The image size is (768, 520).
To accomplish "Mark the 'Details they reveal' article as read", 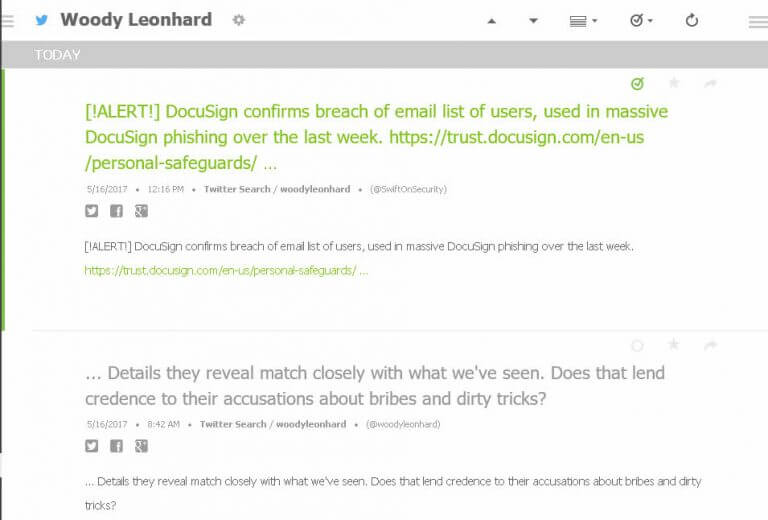I will [637, 346].
